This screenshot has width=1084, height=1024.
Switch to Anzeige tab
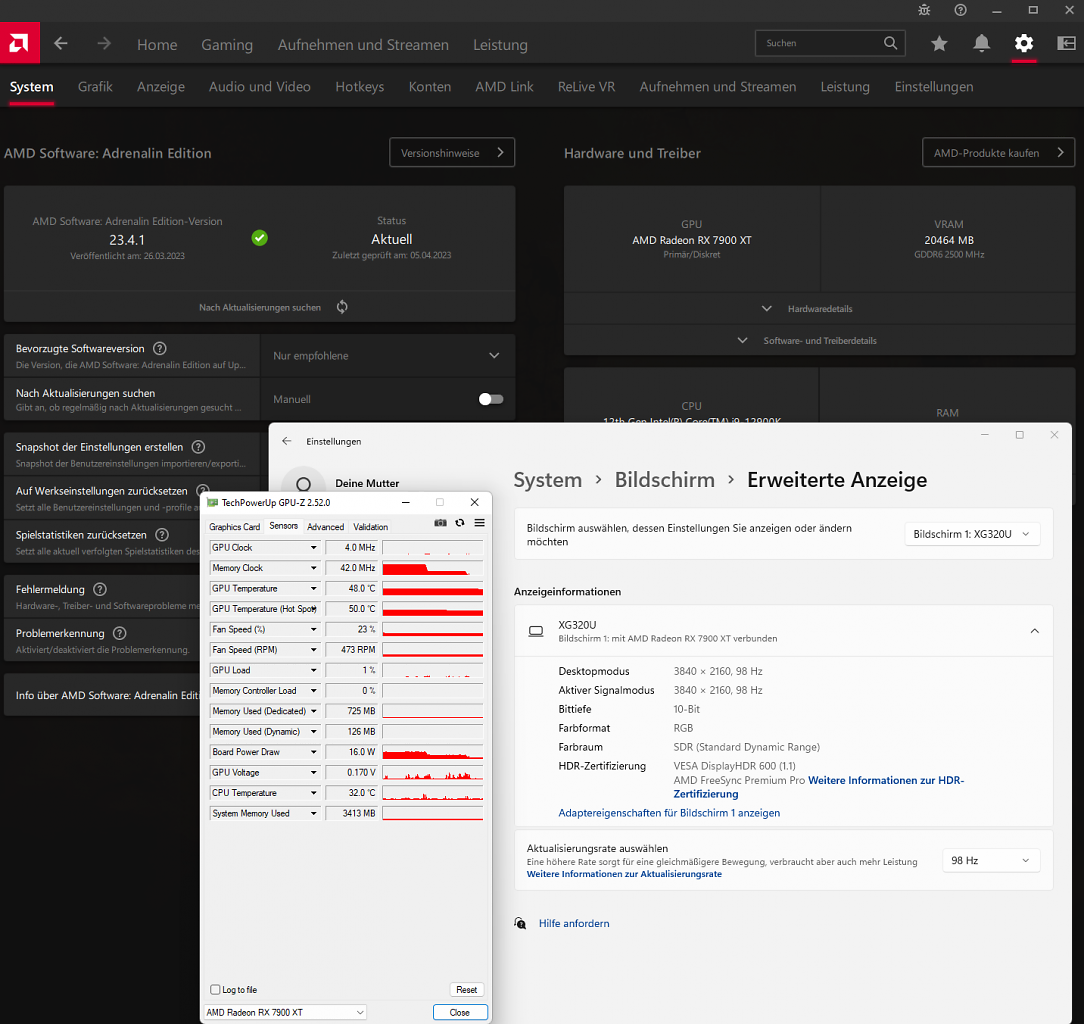coord(160,86)
